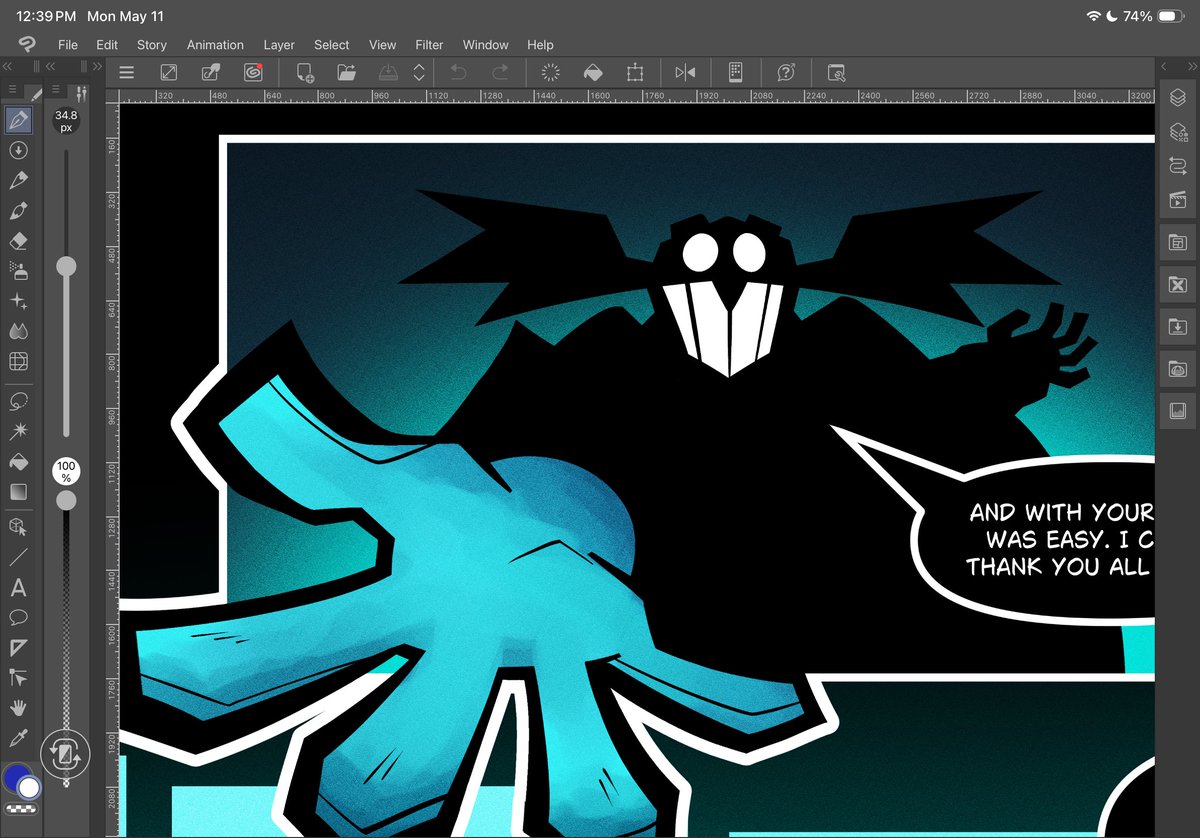Click opacity slider handle
Image resolution: width=1200 pixels, height=838 pixels.
tap(66, 499)
